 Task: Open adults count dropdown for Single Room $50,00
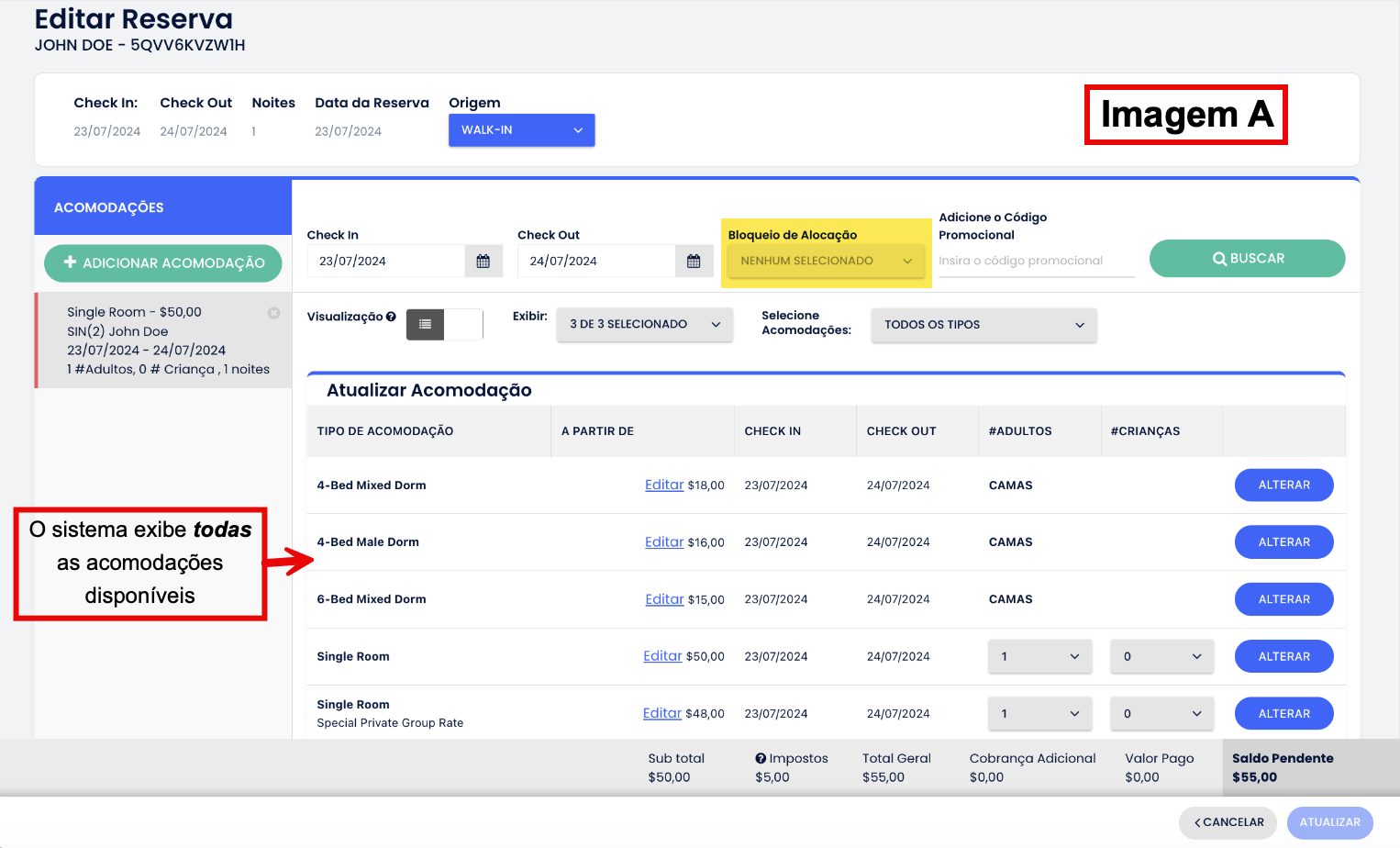(1039, 656)
